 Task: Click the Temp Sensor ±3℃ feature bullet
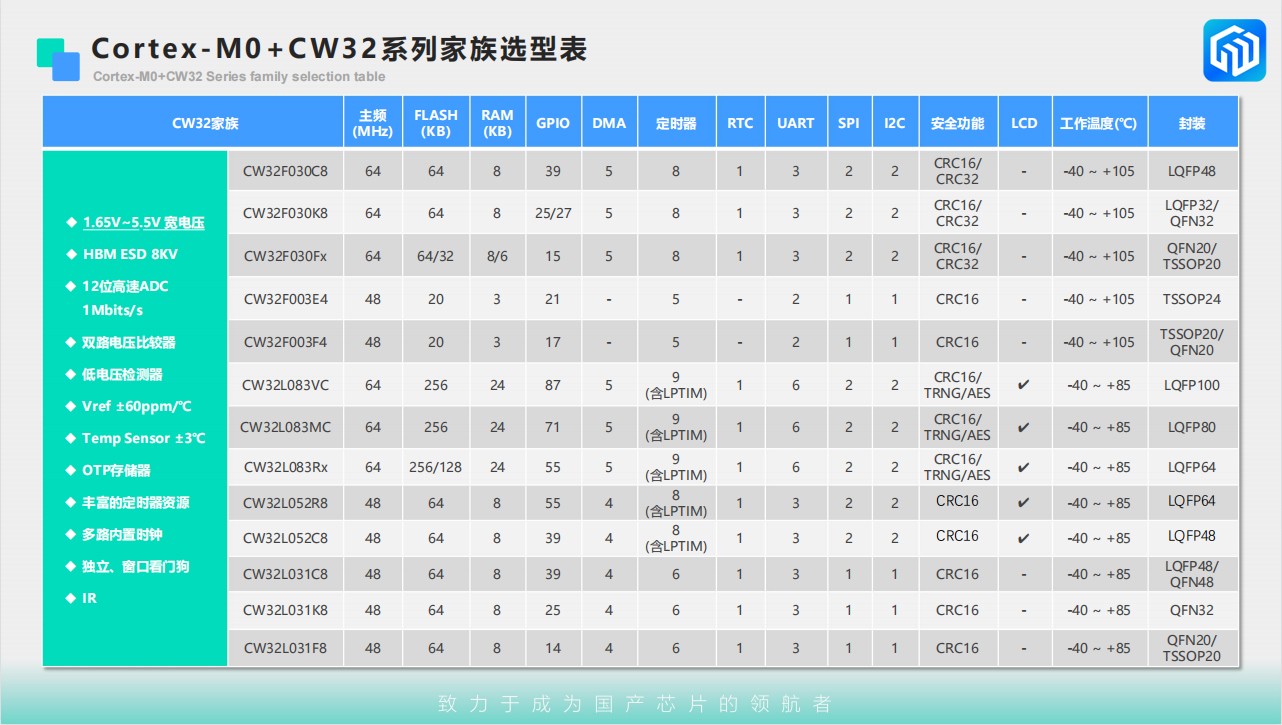point(136,438)
